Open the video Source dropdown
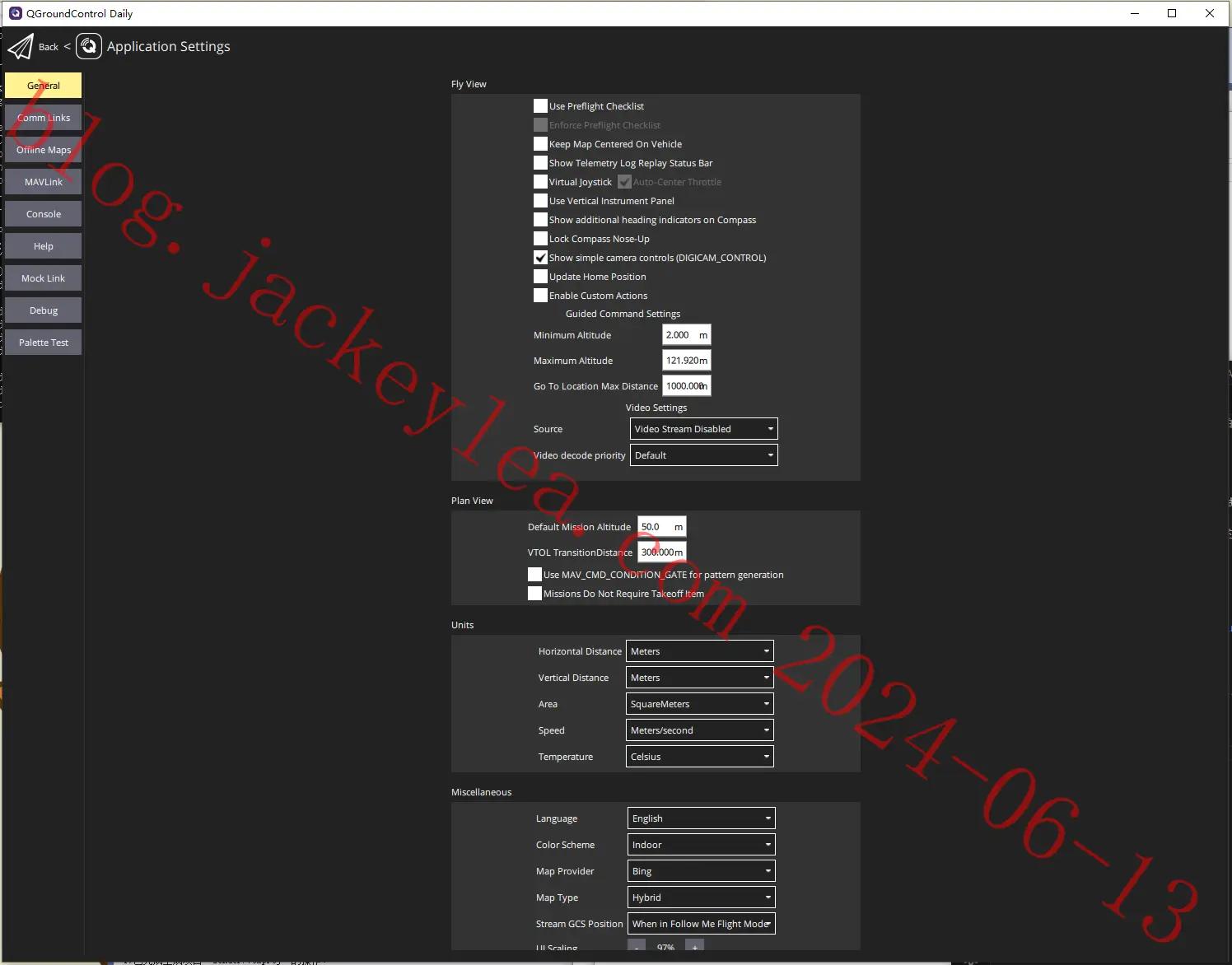The height and width of the screenshot is (965, 1232). [704, 429]
